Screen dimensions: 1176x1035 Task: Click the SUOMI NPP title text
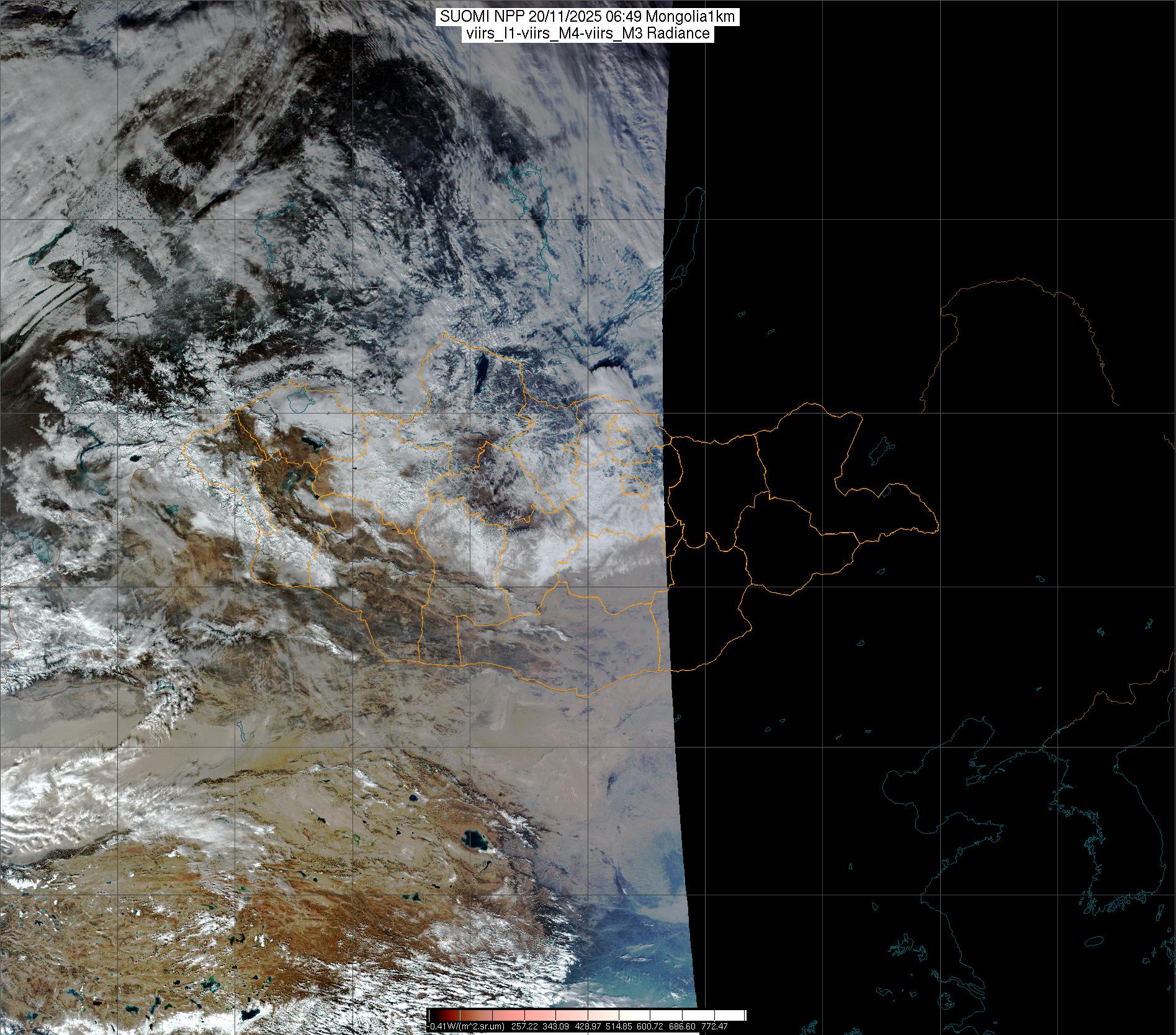[x=587, y=17]
